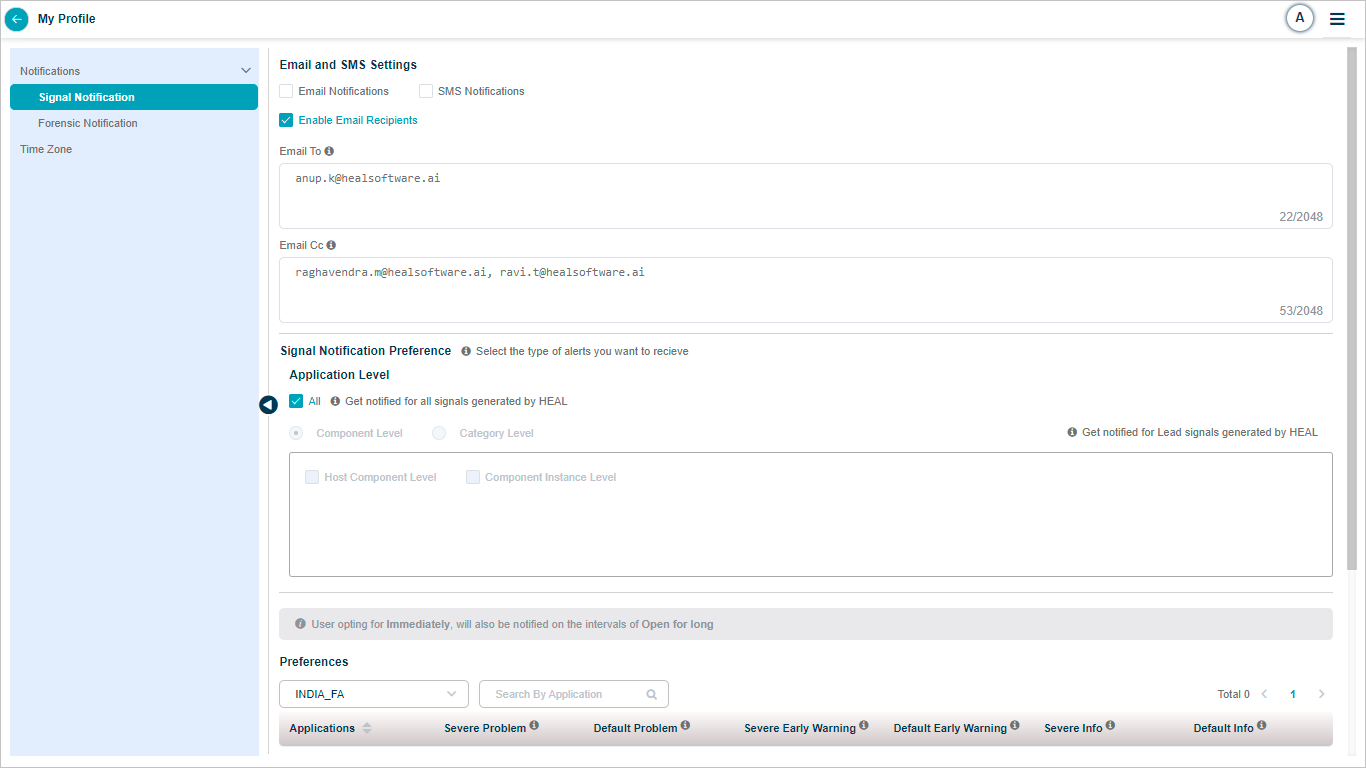1366x768 pixels.
Task: Click the info icon next to Email Cc
Action: click(331, 245)
